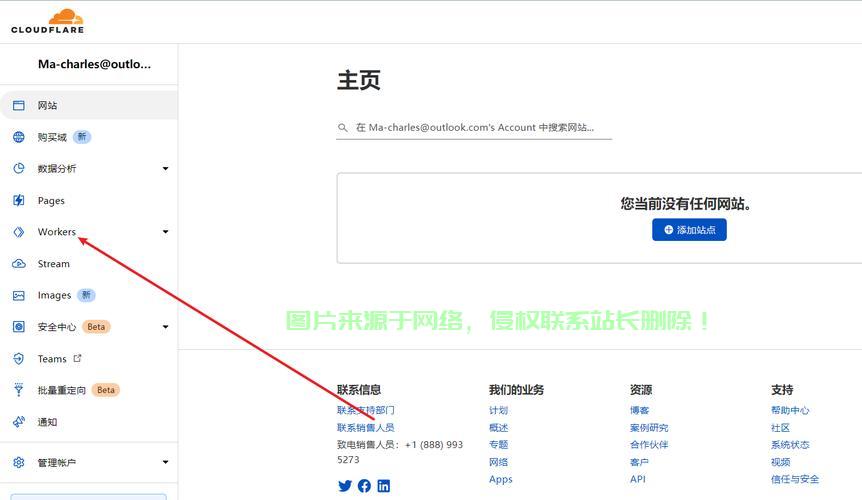The height and width of the screenshot is (500, 862).
Task: Click the Workers diamond icon
Action: coord(19,232)
